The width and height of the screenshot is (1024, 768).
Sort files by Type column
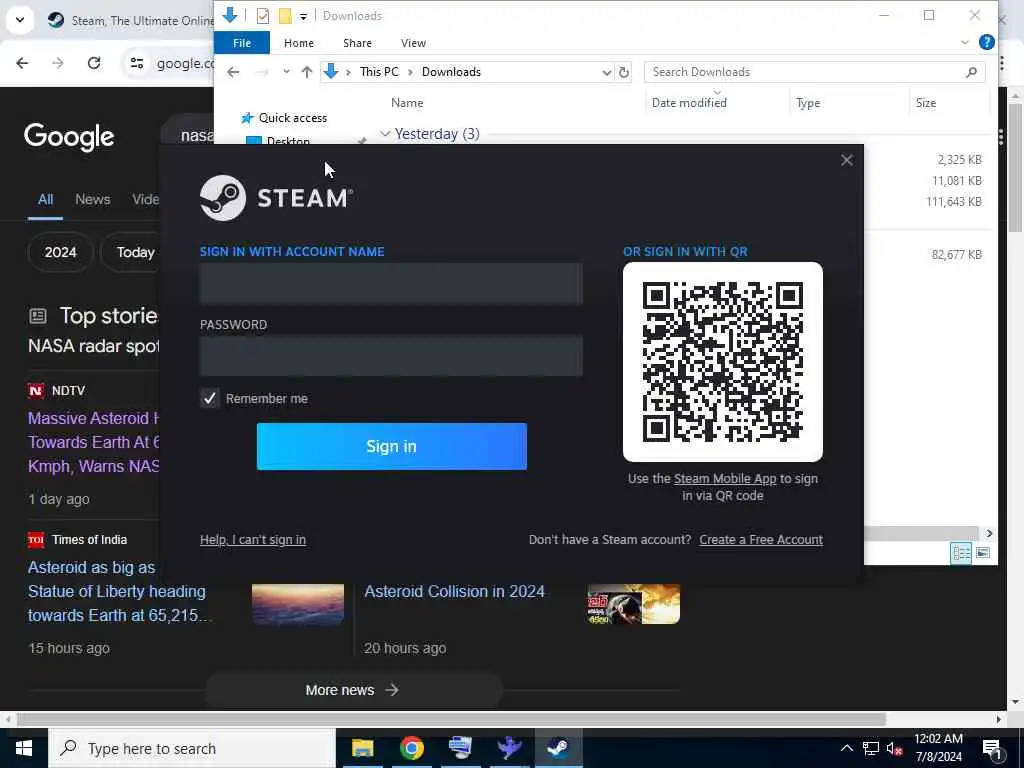coord(808,103)
